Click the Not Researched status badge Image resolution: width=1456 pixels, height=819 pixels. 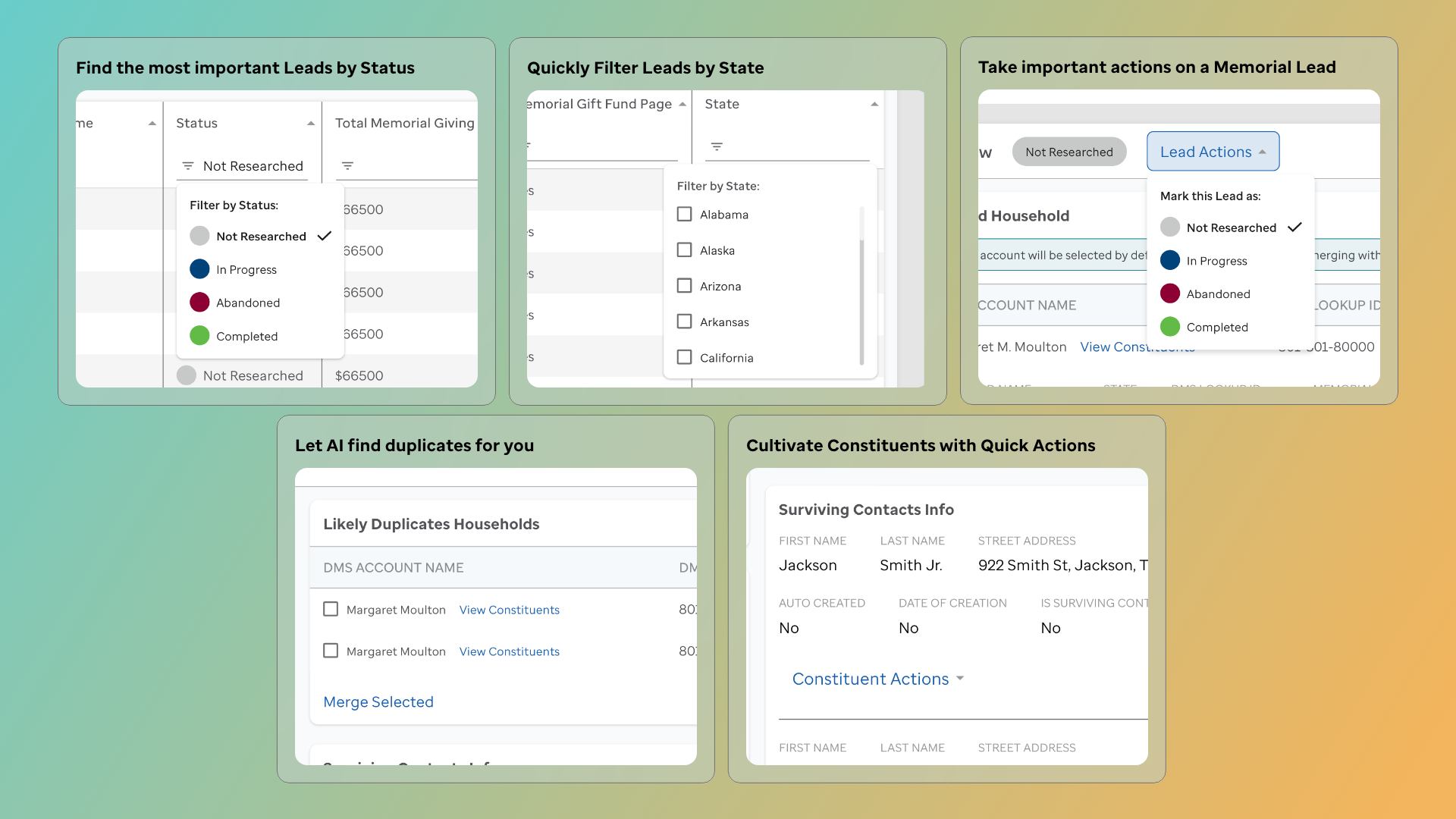[x=1068, y=152]
